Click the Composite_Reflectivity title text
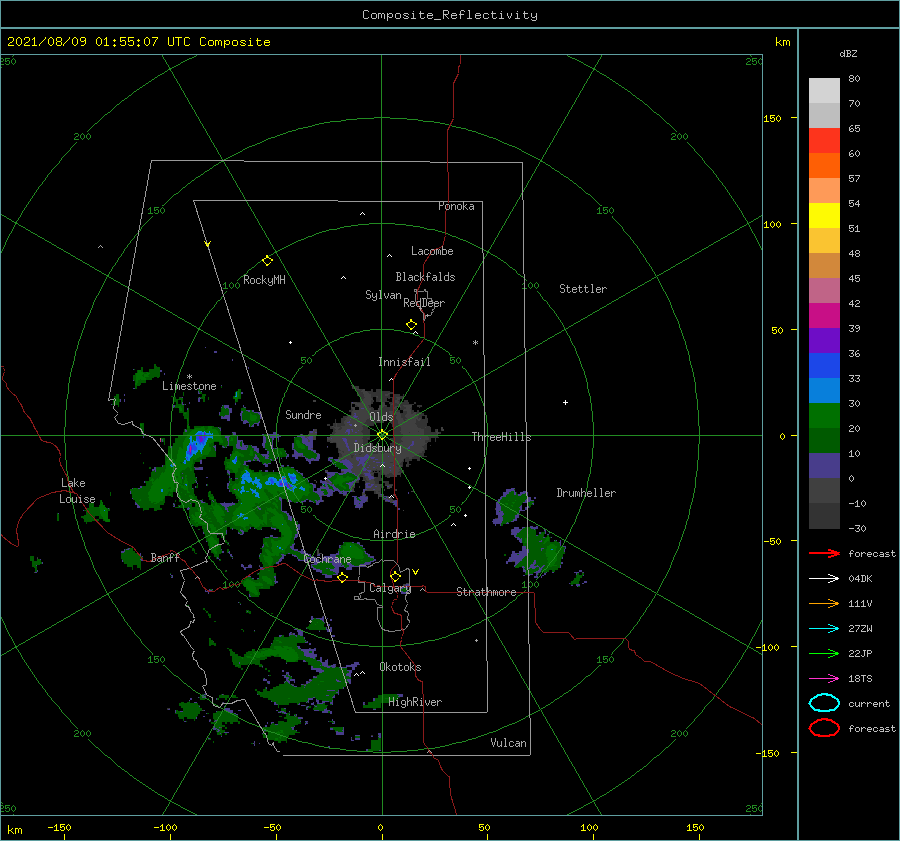The height and width of the screenshot is (841, 900). 450,15
